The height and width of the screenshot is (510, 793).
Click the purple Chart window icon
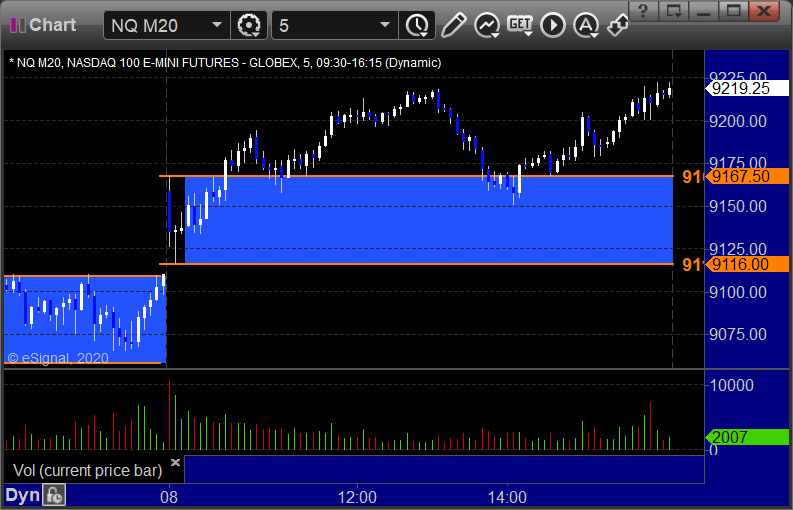click(18, 25)
